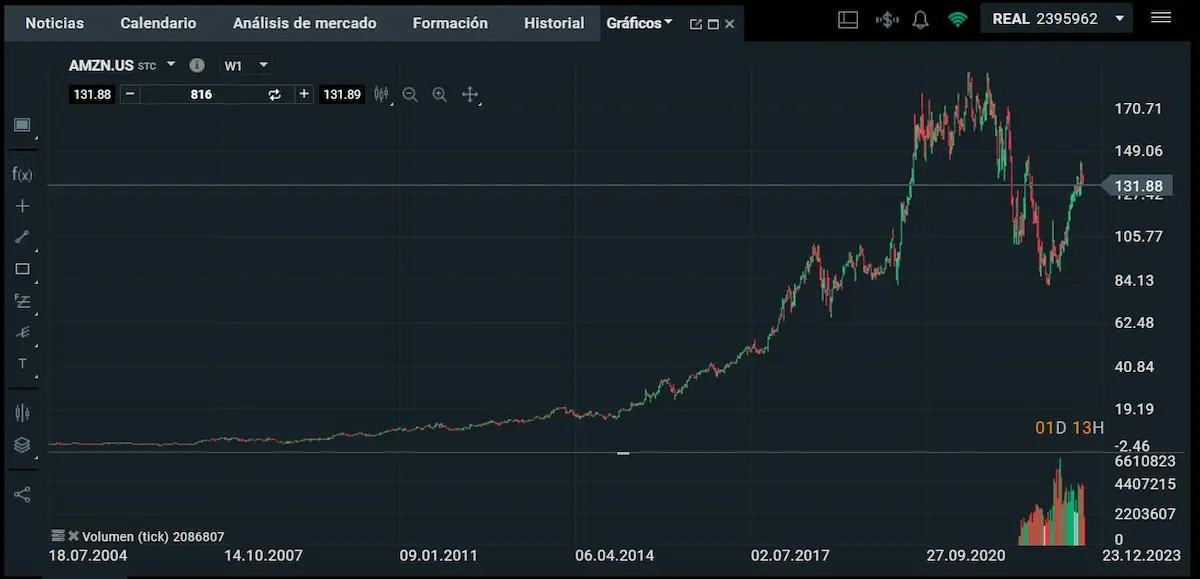Click the share chart icon

tap(22, 494)
